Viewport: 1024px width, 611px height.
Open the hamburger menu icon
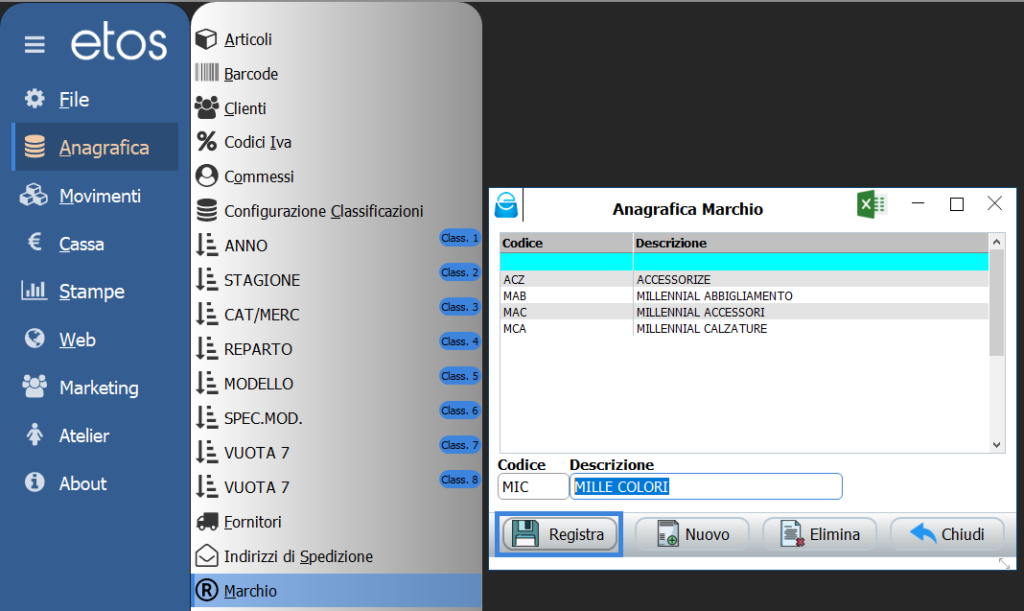point(35,44)
